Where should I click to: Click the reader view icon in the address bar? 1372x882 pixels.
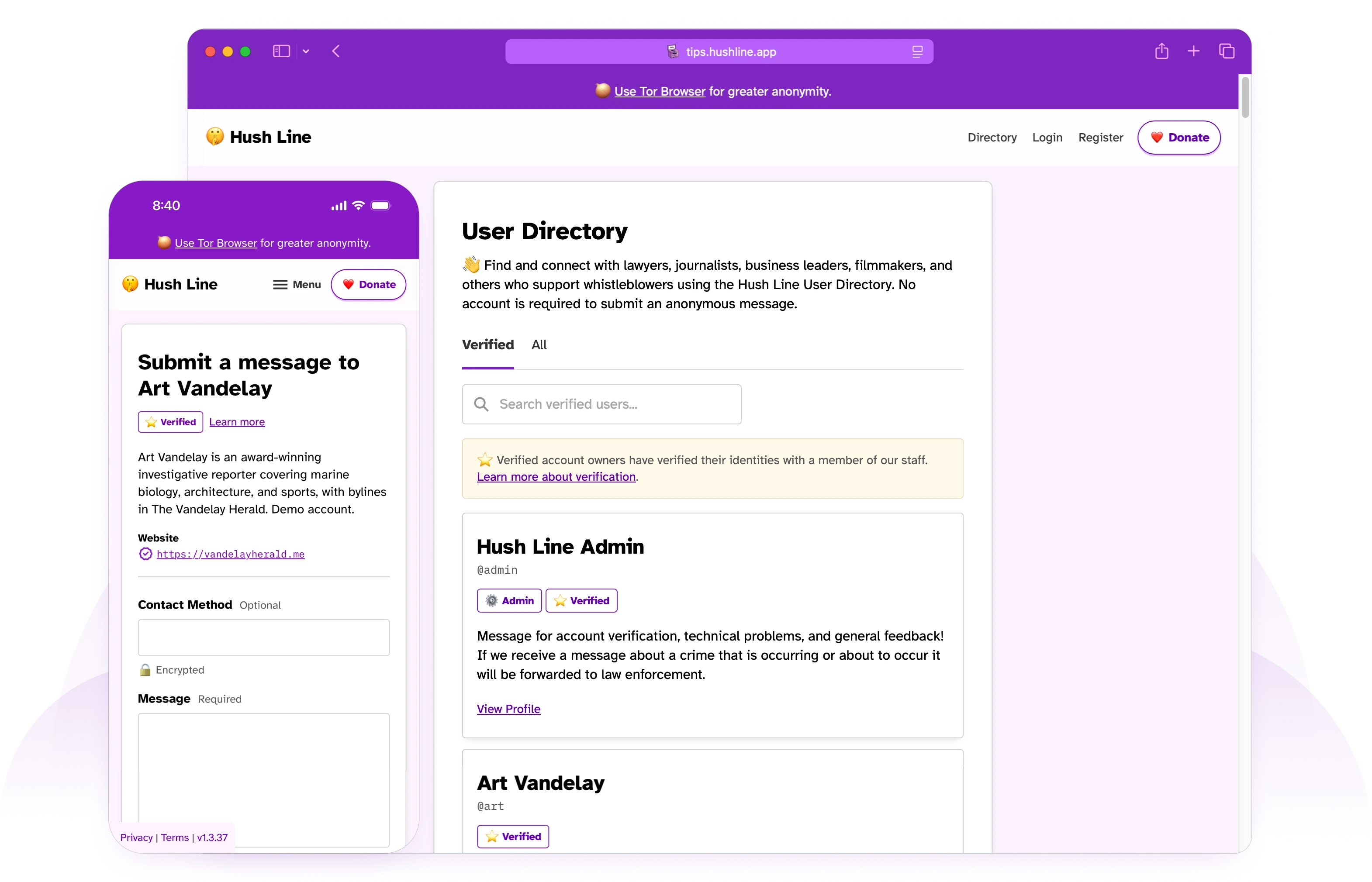tap(917, 52)
